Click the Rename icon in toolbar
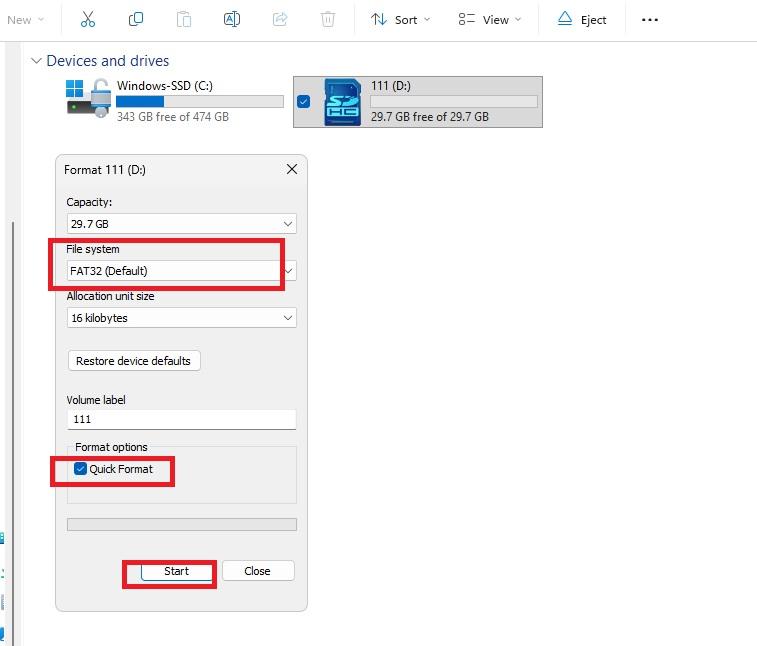This screenshot has width=757, height=646. coord(231,19)
